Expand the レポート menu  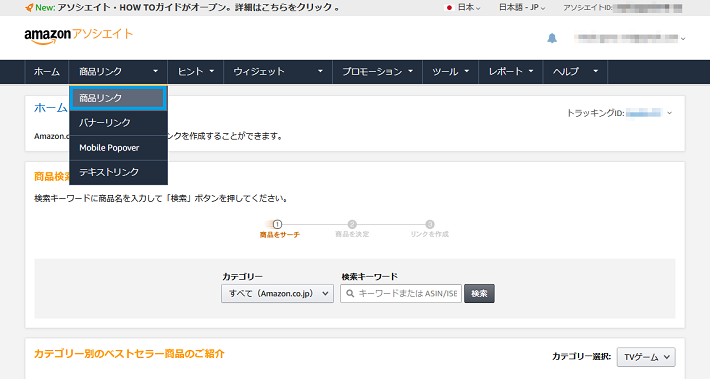click(511, 72)
